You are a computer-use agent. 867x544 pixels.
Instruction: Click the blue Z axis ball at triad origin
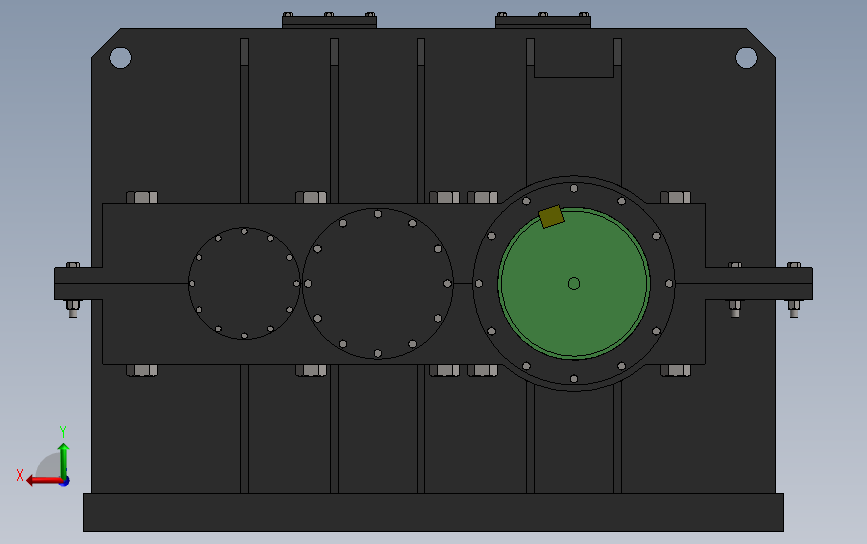pos(65,482)
